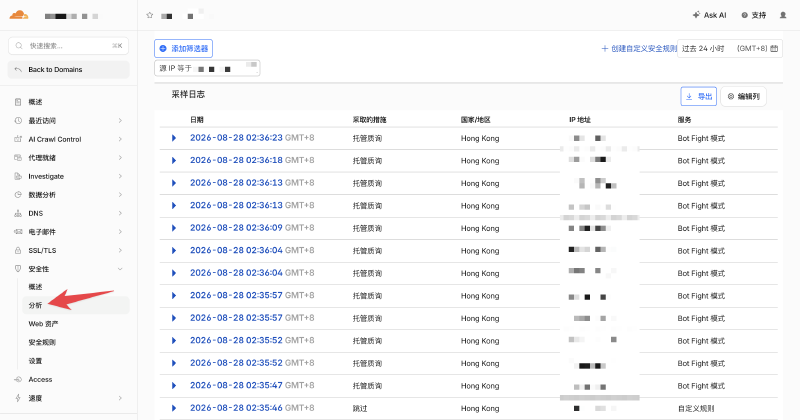Viewport: 800px width, 420px height.
Task: Open the user account profile icon
Action: tap(783, 15)
